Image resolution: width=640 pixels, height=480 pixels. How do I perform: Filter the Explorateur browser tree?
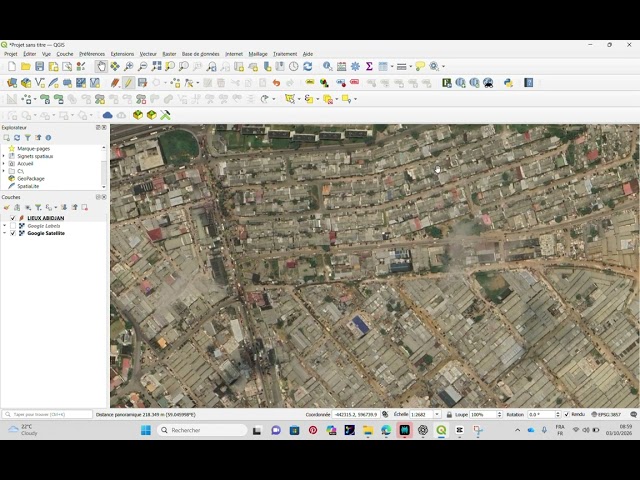(x=27, y=138)
